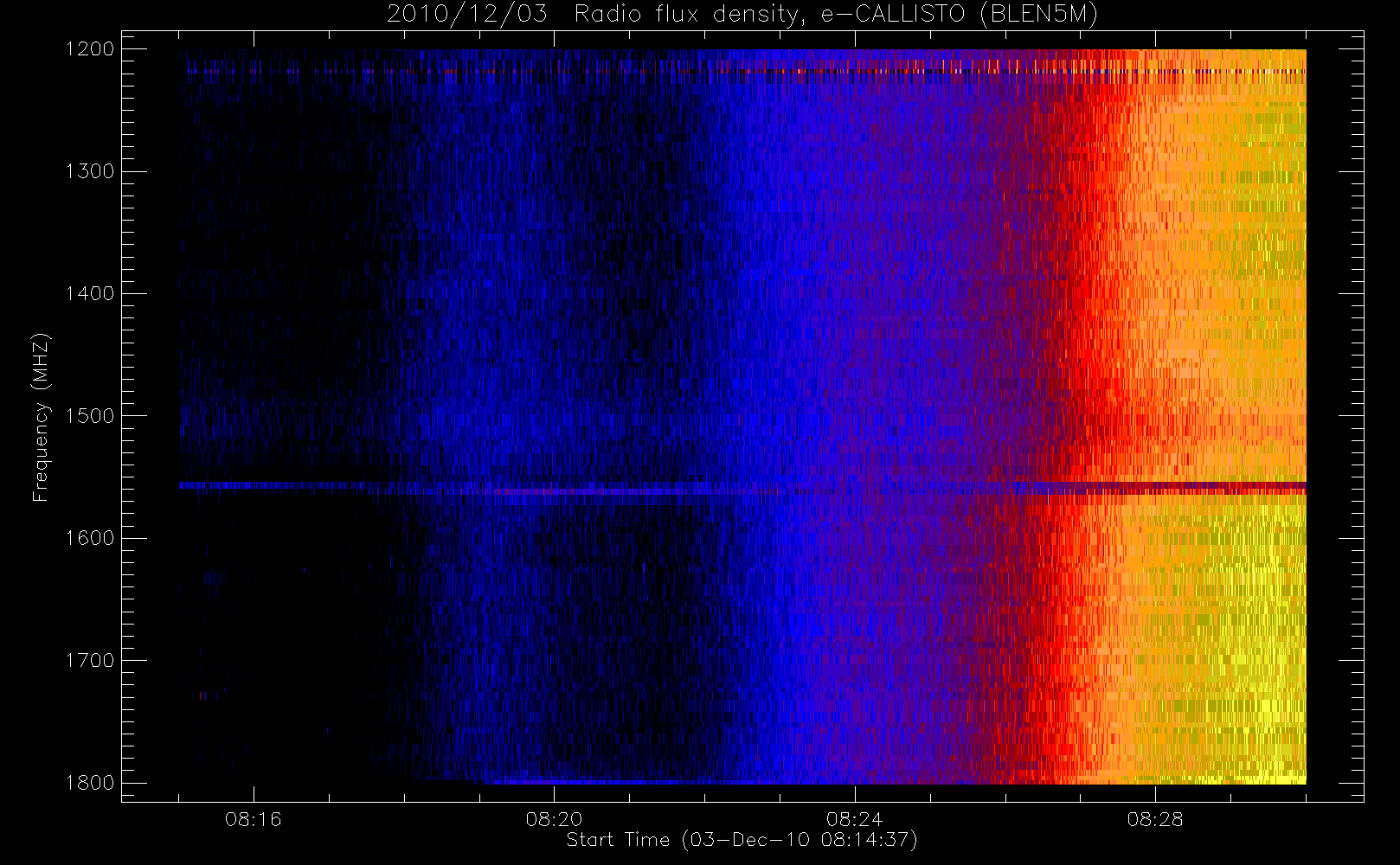Click the 08:24 time tick label

854,819
